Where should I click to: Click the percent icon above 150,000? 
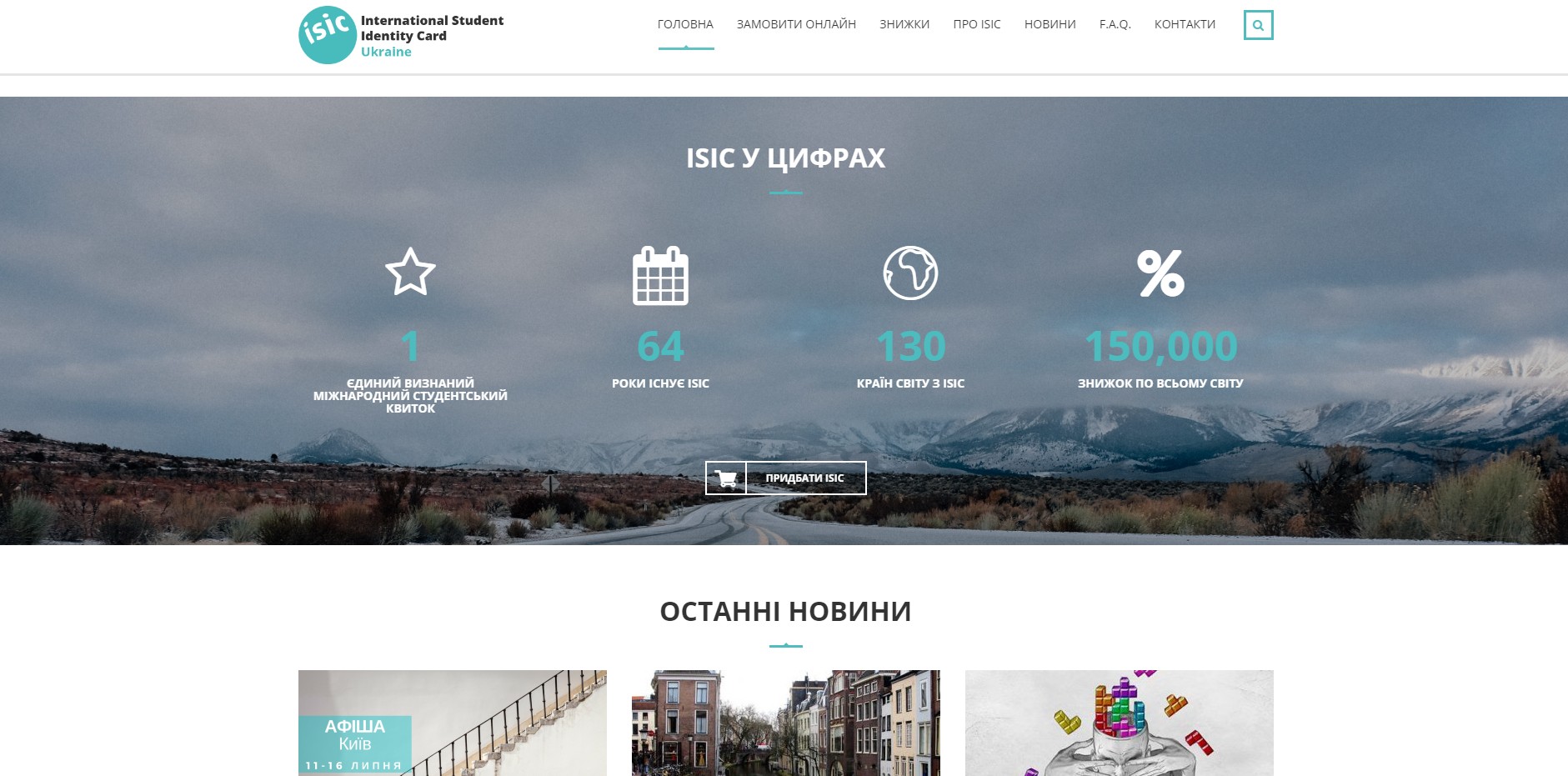1160,273
